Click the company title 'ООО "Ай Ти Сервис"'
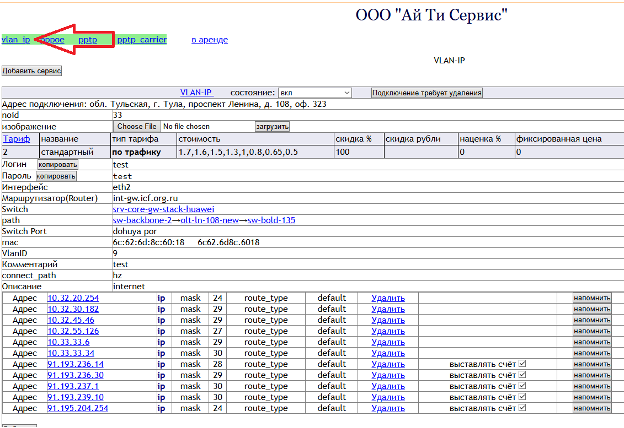The width and height of the screenshot is (624, 428). pos(431,16)
